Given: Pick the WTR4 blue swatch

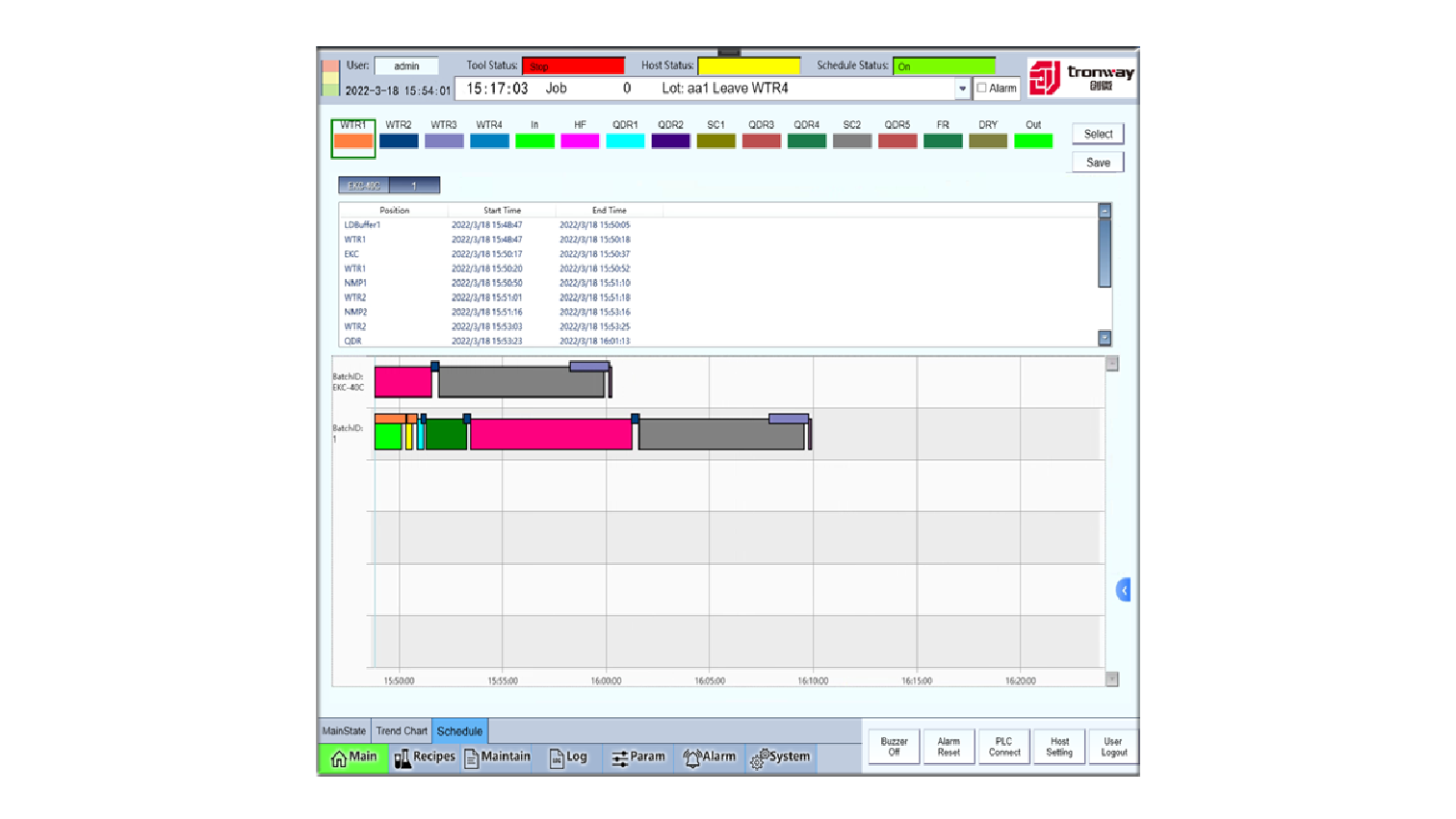Looking at the screenshot, I should (489, 141).
